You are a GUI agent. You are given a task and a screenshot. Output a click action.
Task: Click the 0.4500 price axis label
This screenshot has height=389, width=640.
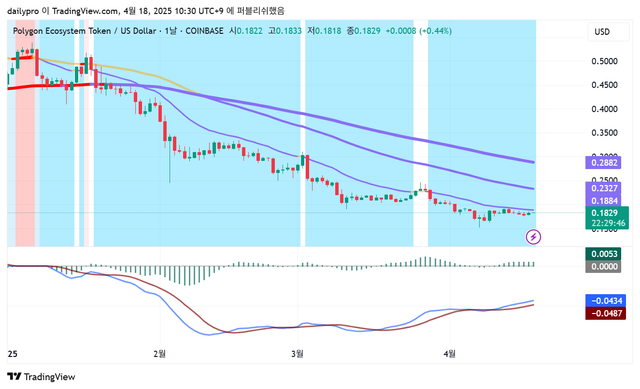pyautogui.click(x=604, y=85)
